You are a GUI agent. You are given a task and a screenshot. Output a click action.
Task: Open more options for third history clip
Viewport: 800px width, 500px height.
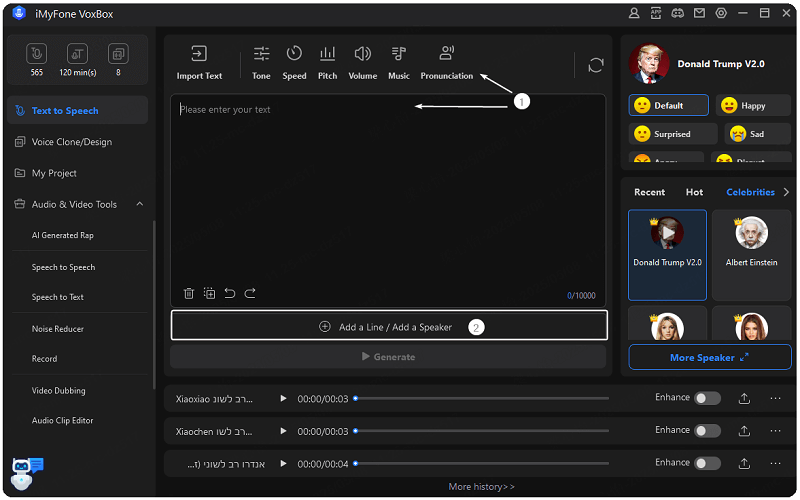coord(775,464)
